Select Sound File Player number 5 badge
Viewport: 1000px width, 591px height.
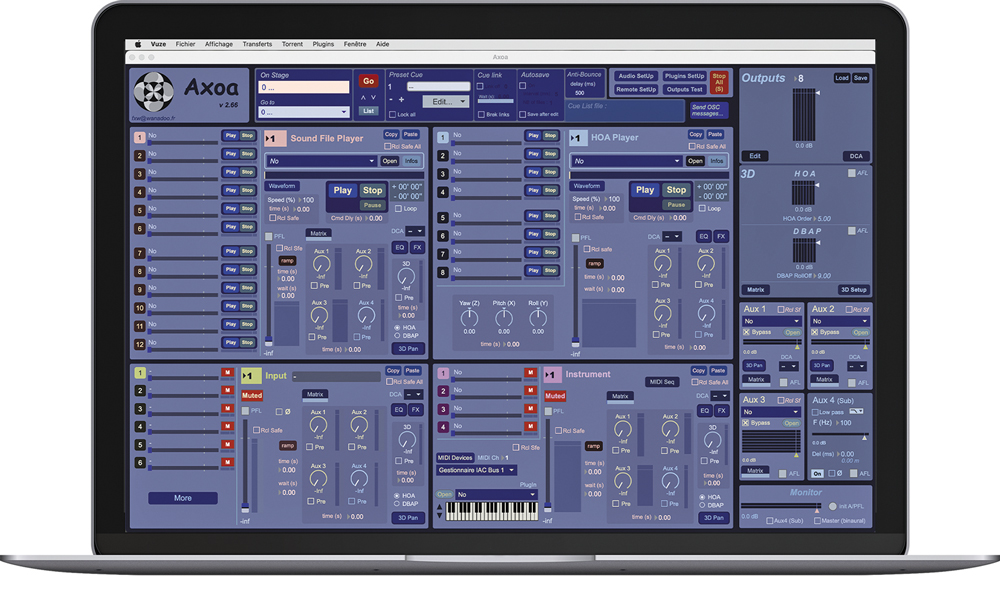tap(140, 210)
